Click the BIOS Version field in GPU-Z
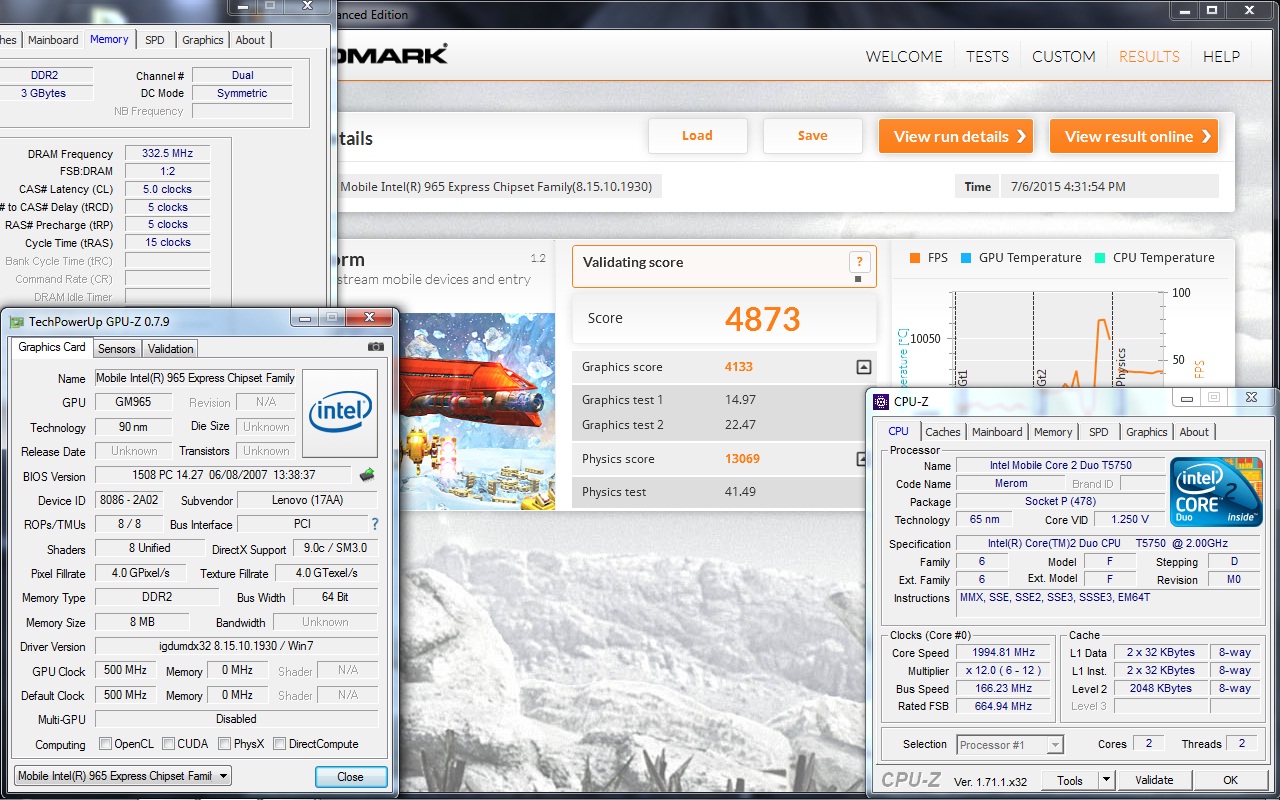Image resolution: width=1280 pixels, height=800 pixels. (x=222, y=476)
